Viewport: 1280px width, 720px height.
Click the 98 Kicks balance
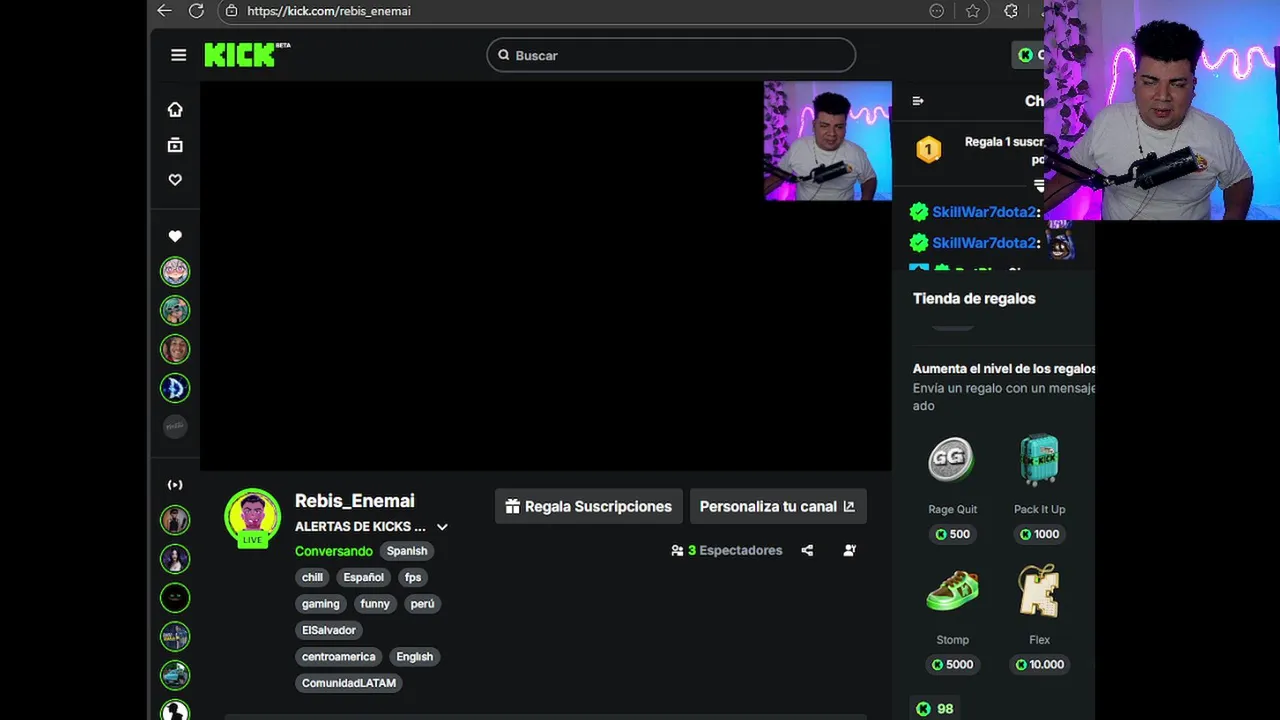click(x=935, y=709)
